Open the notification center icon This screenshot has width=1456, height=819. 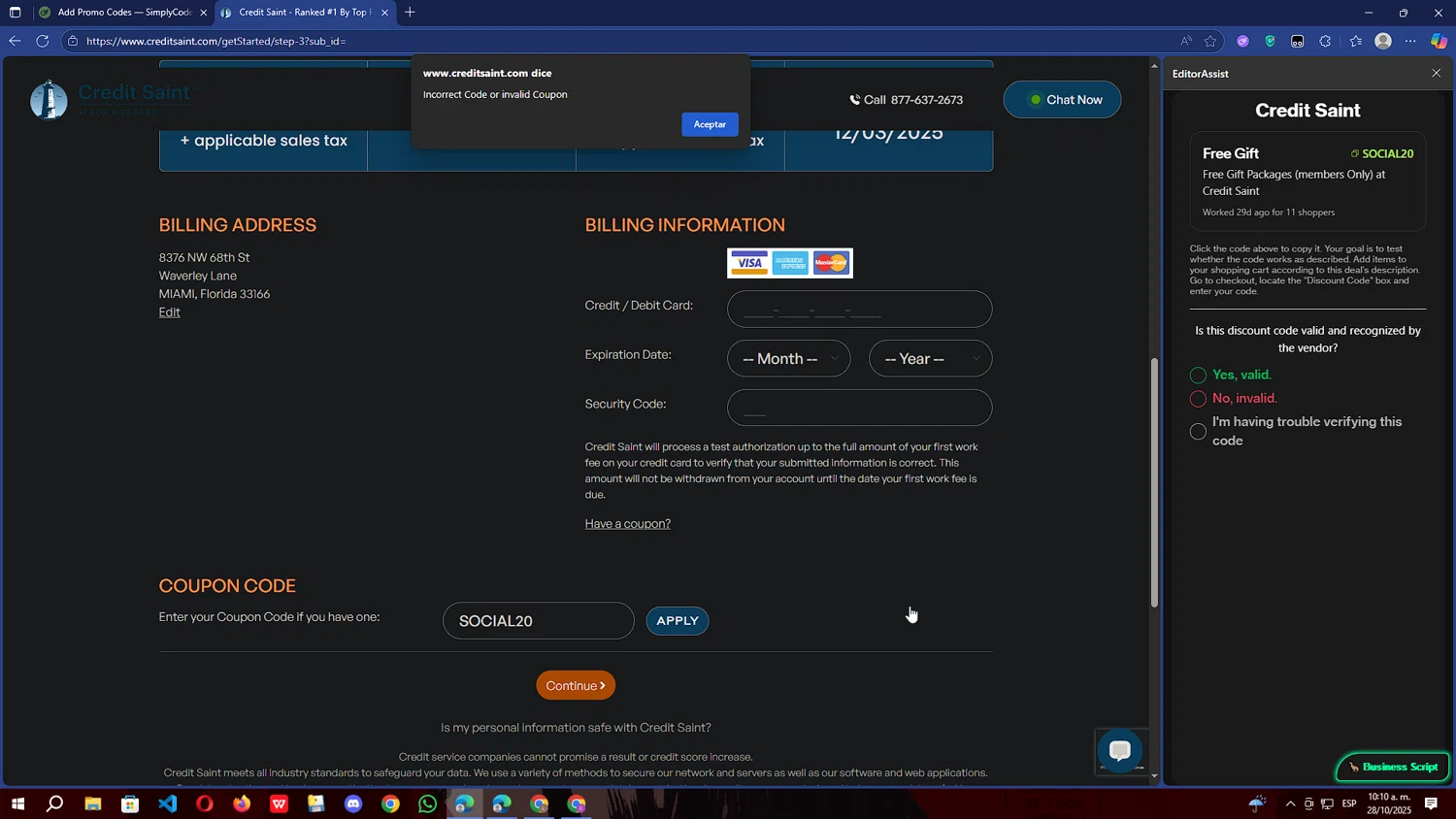(1431, 803)
